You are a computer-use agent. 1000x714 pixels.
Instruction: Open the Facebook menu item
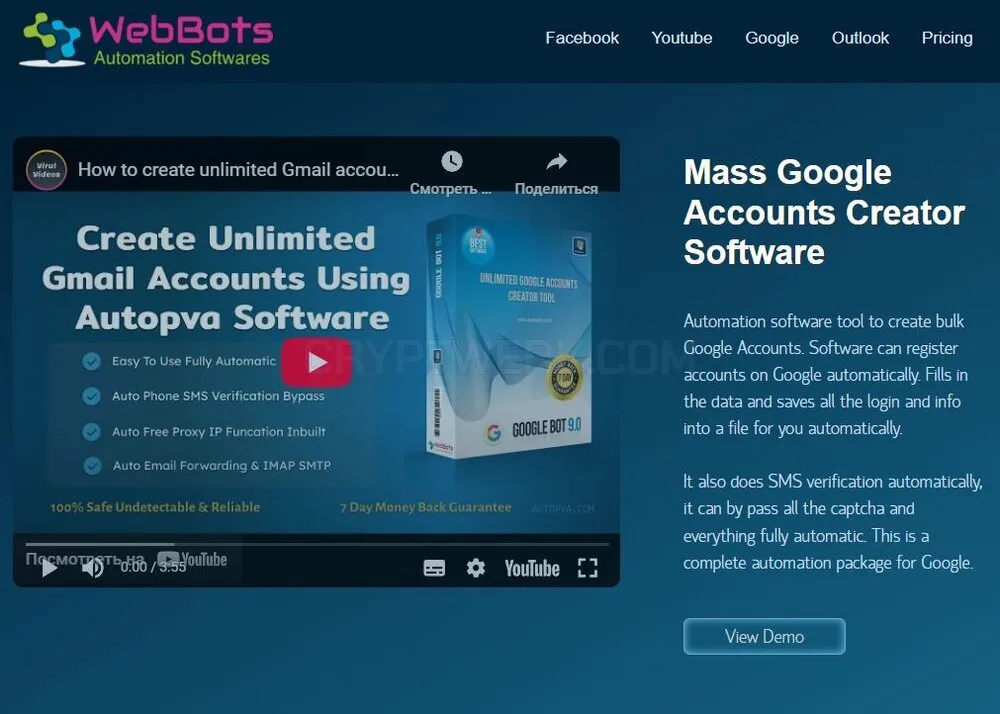pos(582,38)
